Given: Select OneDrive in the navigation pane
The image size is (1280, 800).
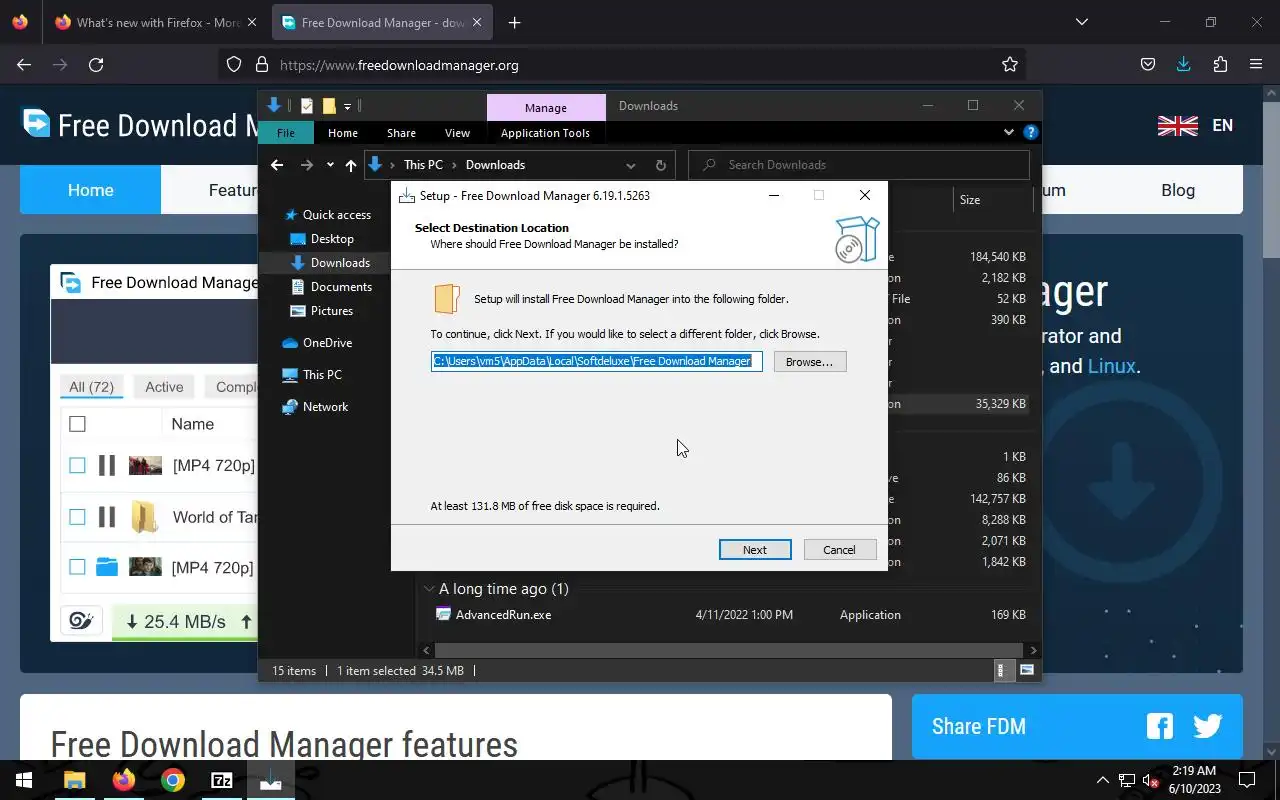Looking at the screenshot, I should click(x=327, y=343).
